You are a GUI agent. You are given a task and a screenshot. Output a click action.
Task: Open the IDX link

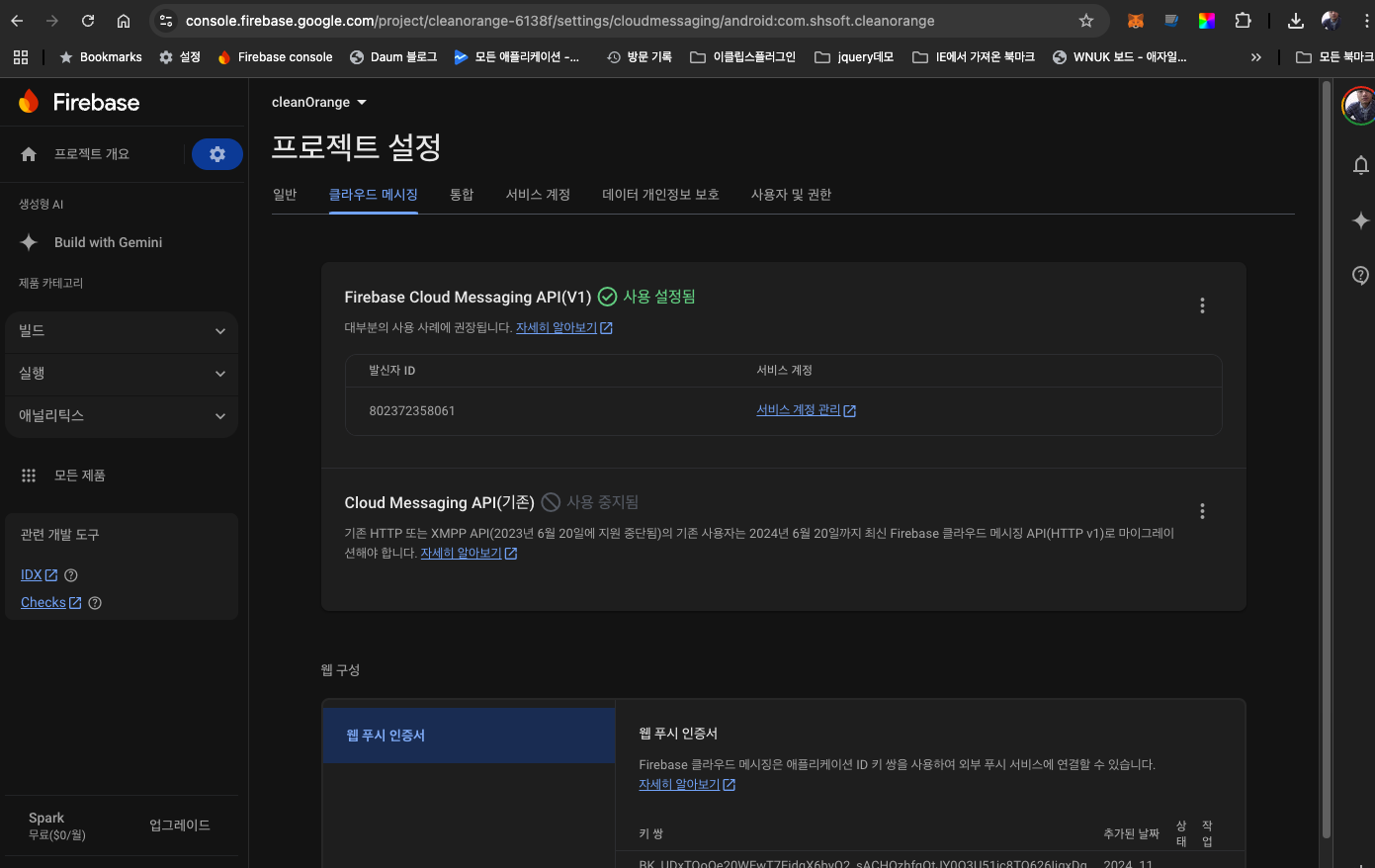coord(39,575)
